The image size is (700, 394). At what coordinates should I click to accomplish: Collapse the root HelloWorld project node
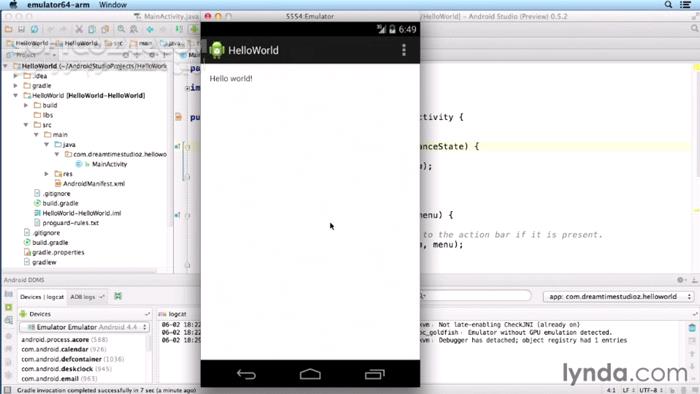[x=6, y=66]
